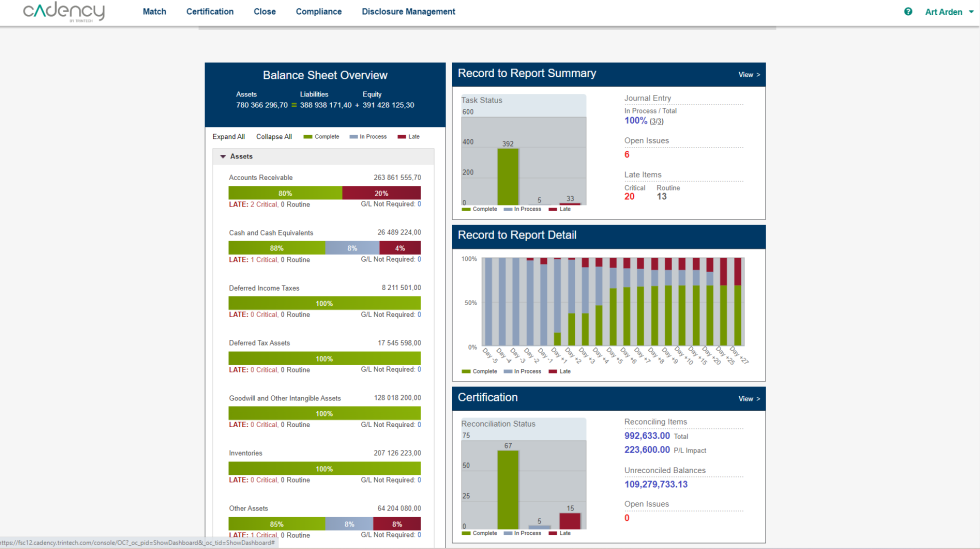
Task: Open the Disclosure Management menu
Action: click(x=408, y=12)
